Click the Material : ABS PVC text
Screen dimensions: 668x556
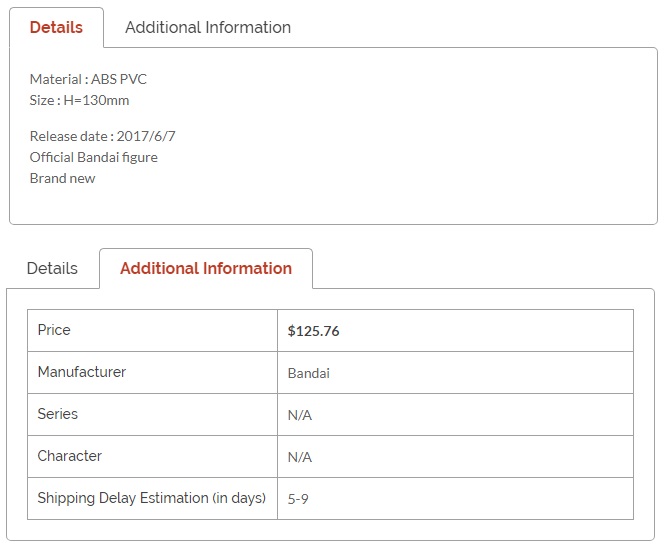pos(88,79)
